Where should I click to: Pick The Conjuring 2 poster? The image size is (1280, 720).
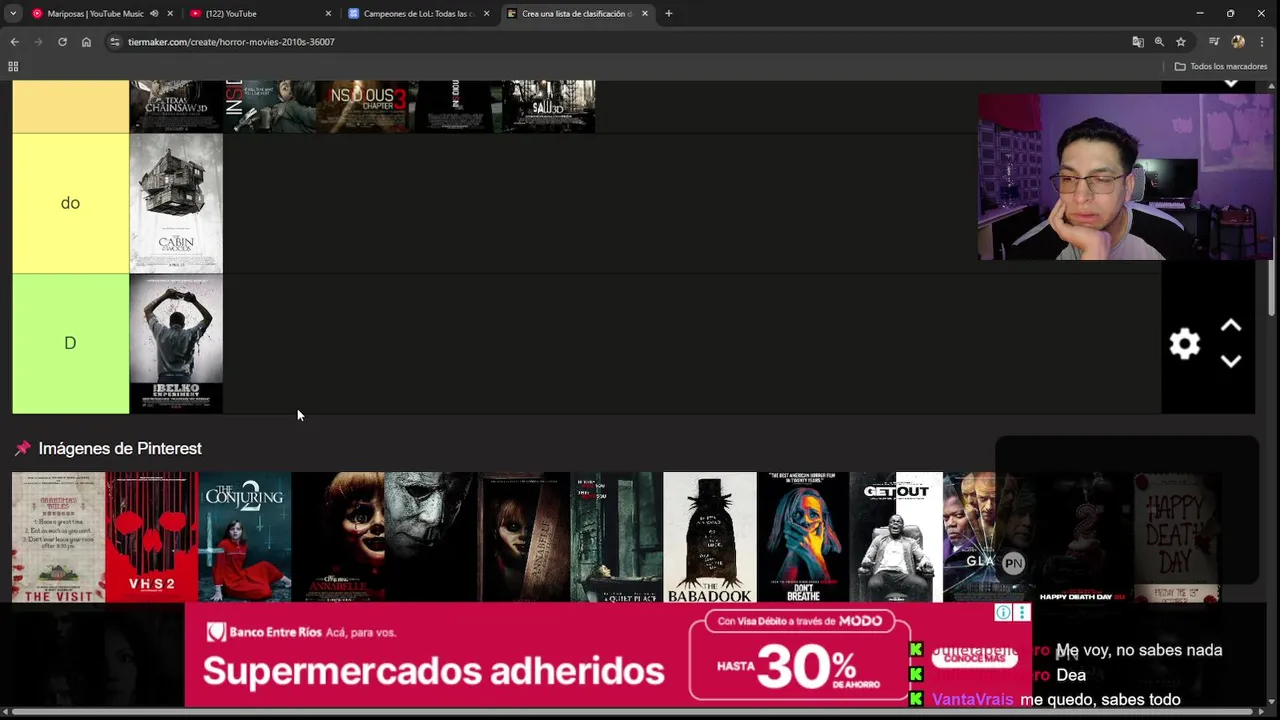pos(244,537)
